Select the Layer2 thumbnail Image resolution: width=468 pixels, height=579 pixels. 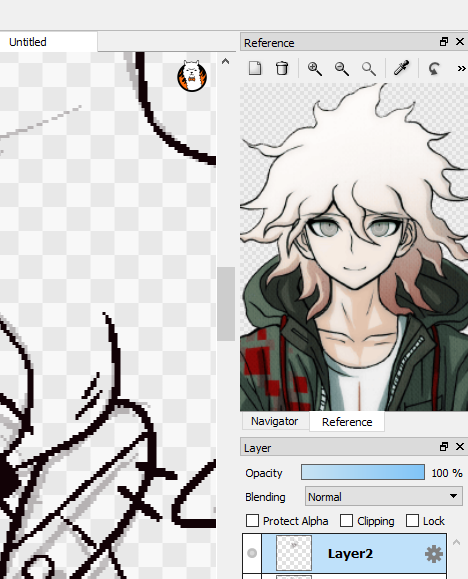point(294,553)
